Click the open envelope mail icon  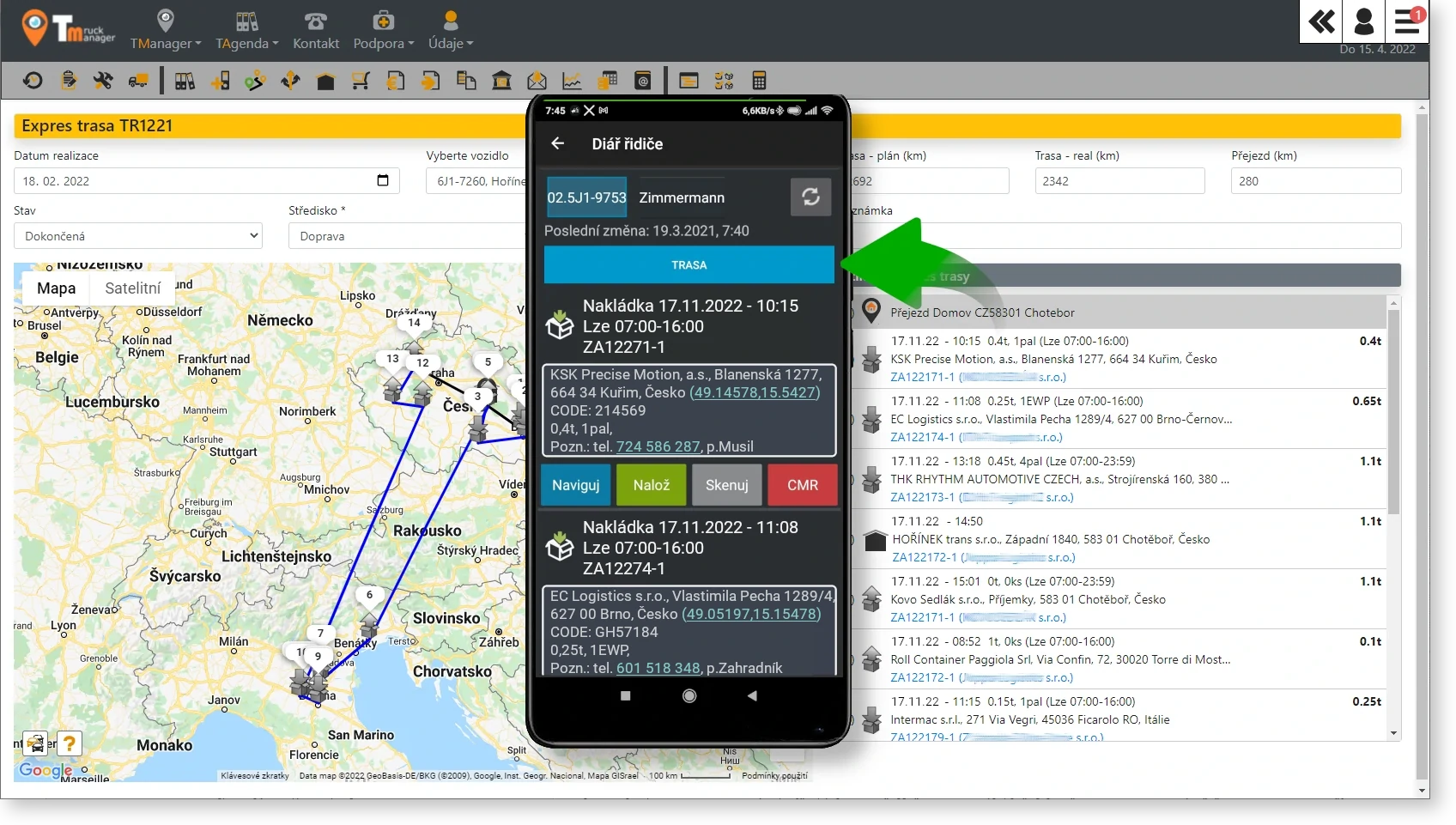pos(537,81)
